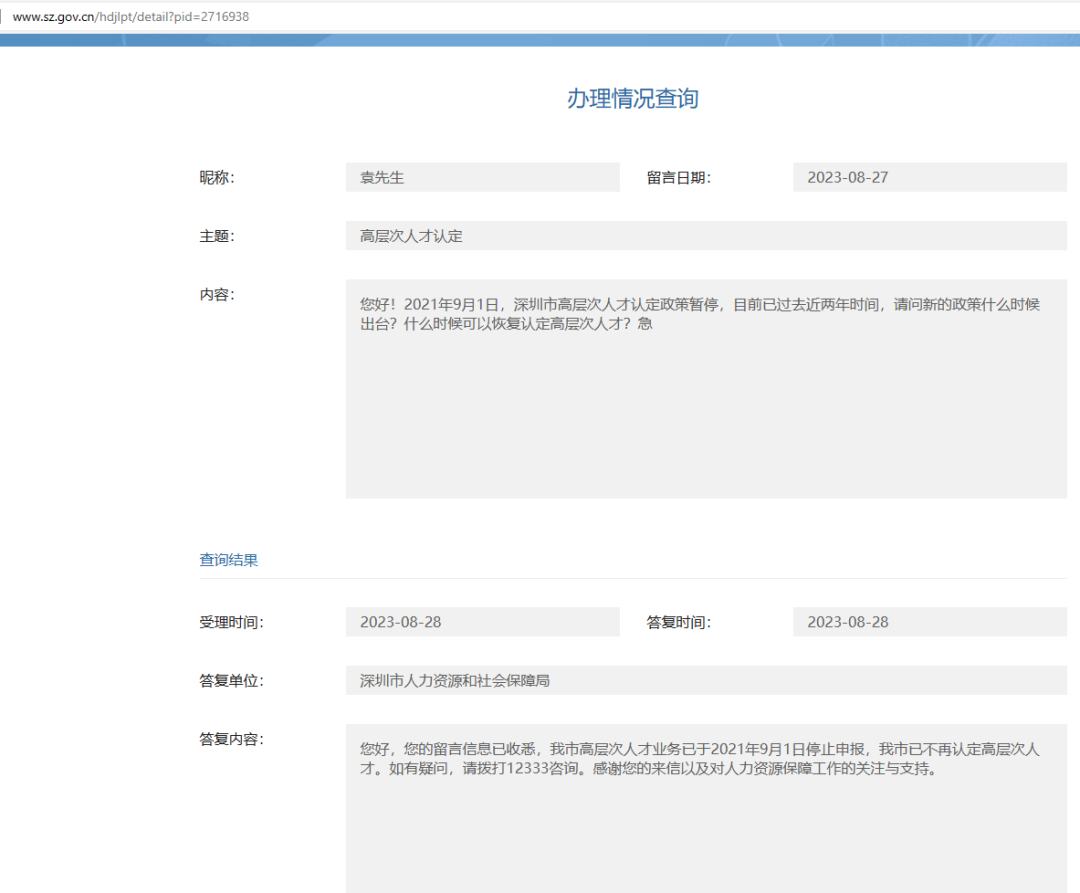1080x893 pixels.
Task: Click the 答复单位 label
Action: point(231,681)
